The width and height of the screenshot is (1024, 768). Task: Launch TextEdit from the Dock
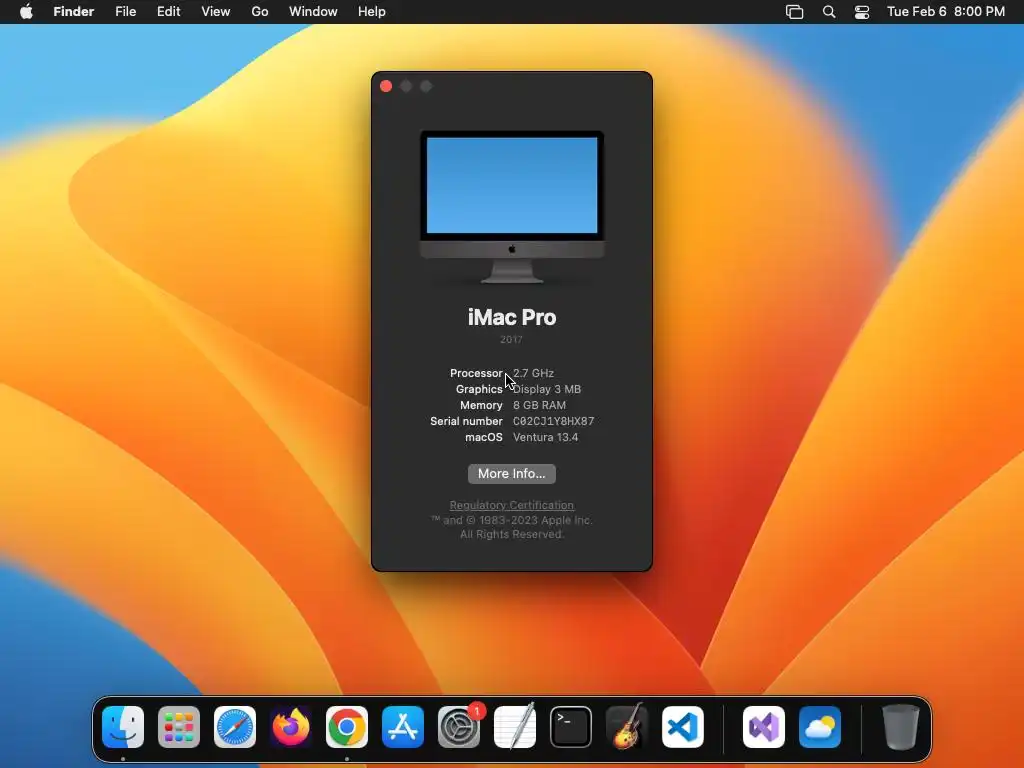[x=515, y=727]
